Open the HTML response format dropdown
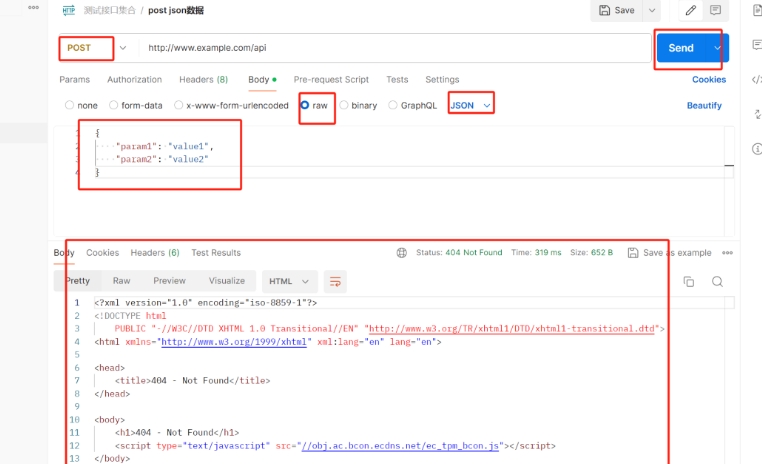Image resolution: width=762 pixels, height=464 pixels. 290,281
